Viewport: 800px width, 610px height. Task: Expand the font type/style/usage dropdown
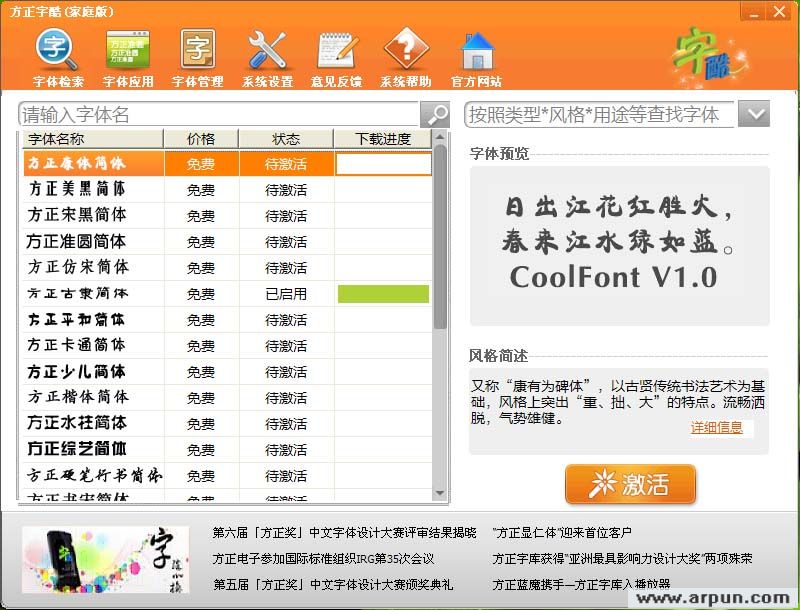click(754, 114)
